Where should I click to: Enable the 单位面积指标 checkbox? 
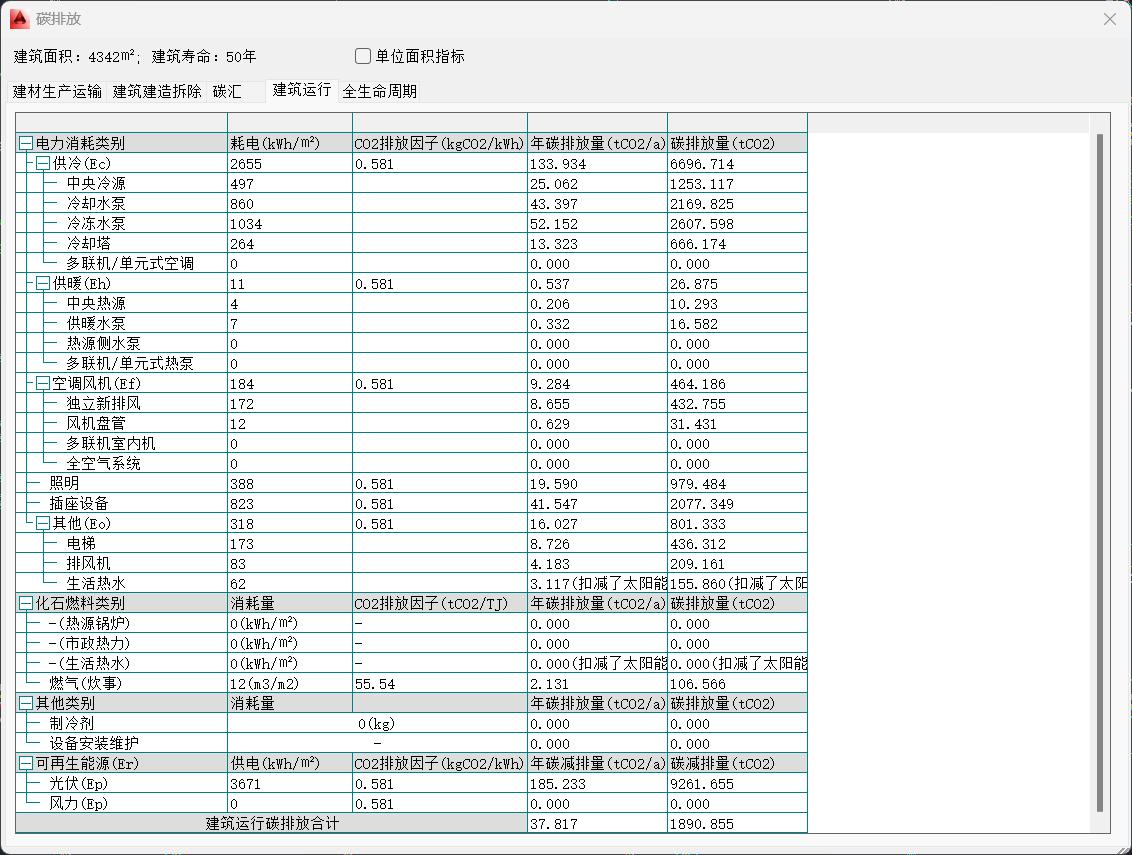point(363,56)
